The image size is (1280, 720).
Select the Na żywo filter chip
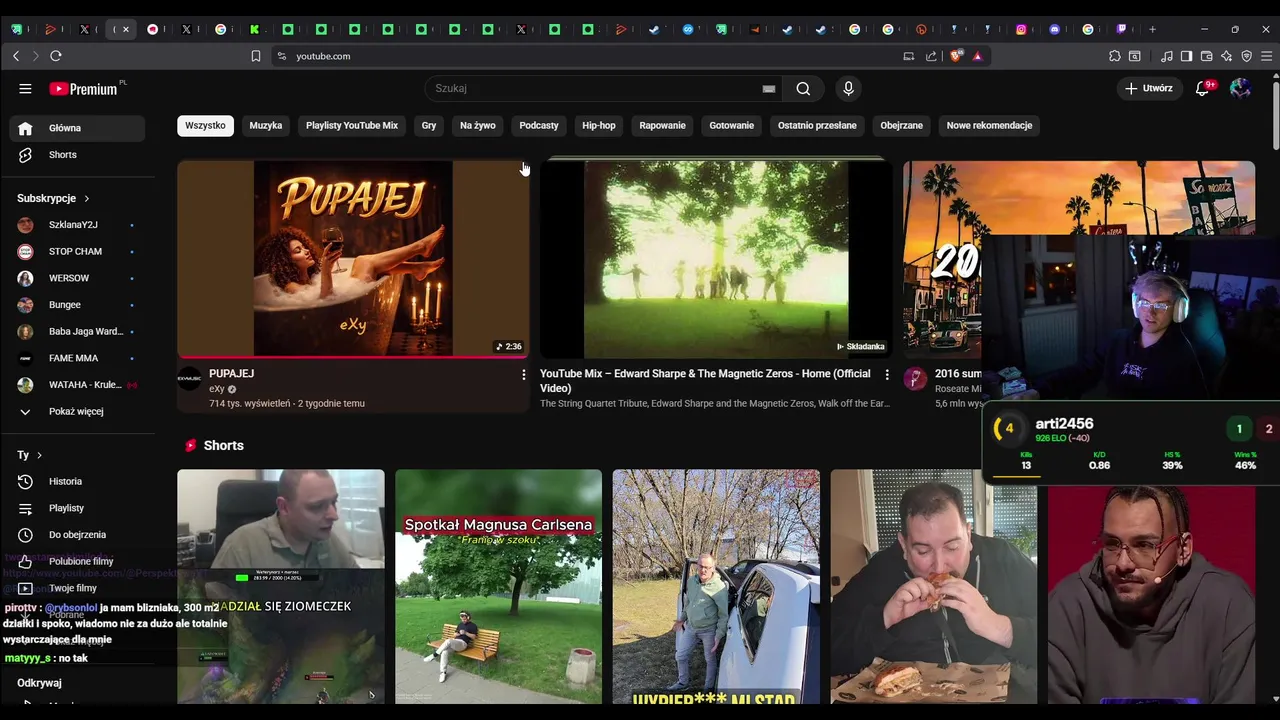(x=478, y=126)
